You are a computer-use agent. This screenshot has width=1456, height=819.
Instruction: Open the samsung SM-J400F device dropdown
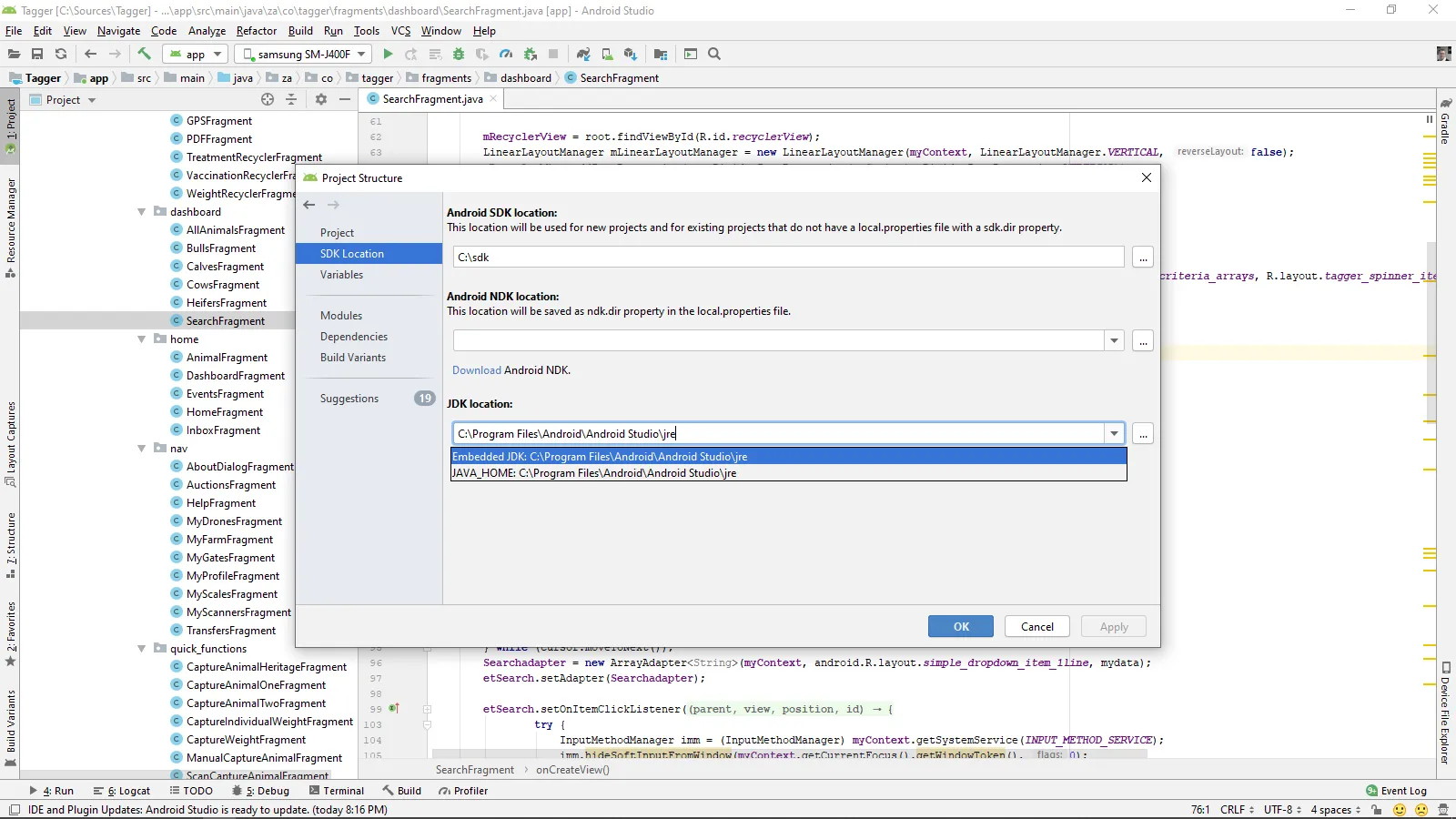click(x=304, y=55)
